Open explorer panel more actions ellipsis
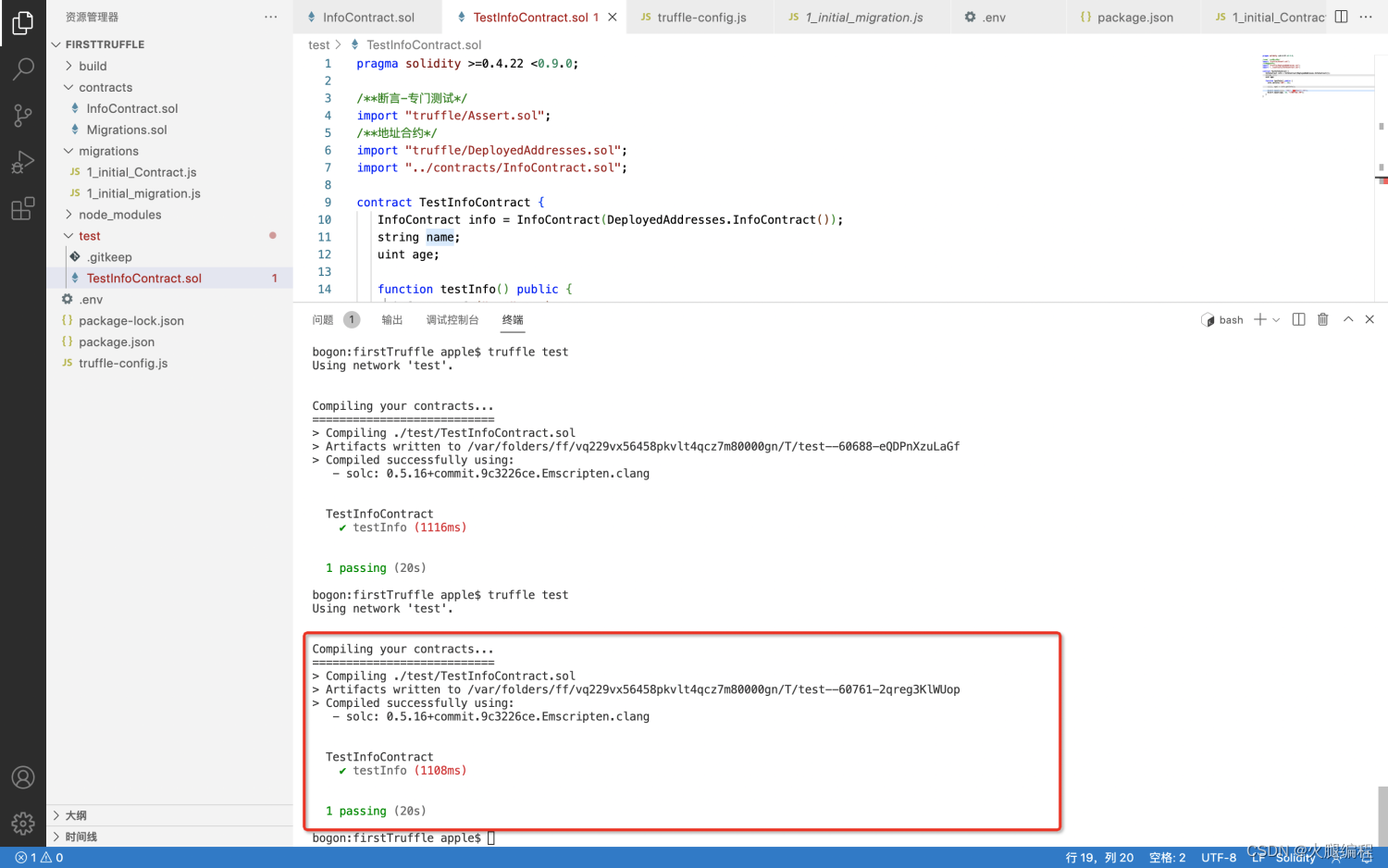Image resolution: width=1388 pixels, height=868 pixels. pyautogui.click(x=270, y=17)
